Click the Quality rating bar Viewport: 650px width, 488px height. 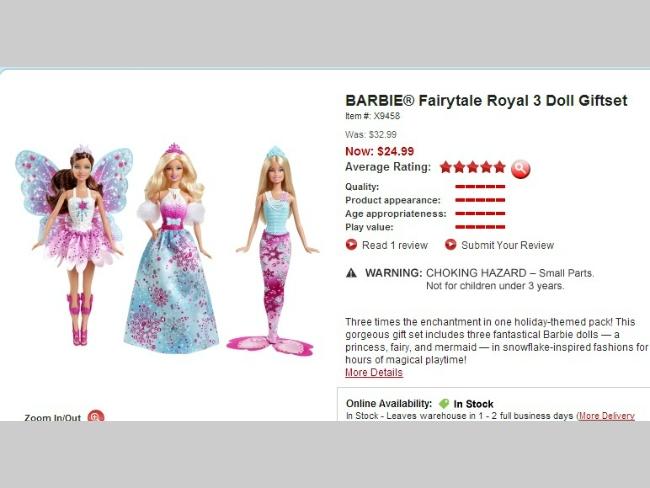pos(480,187)
